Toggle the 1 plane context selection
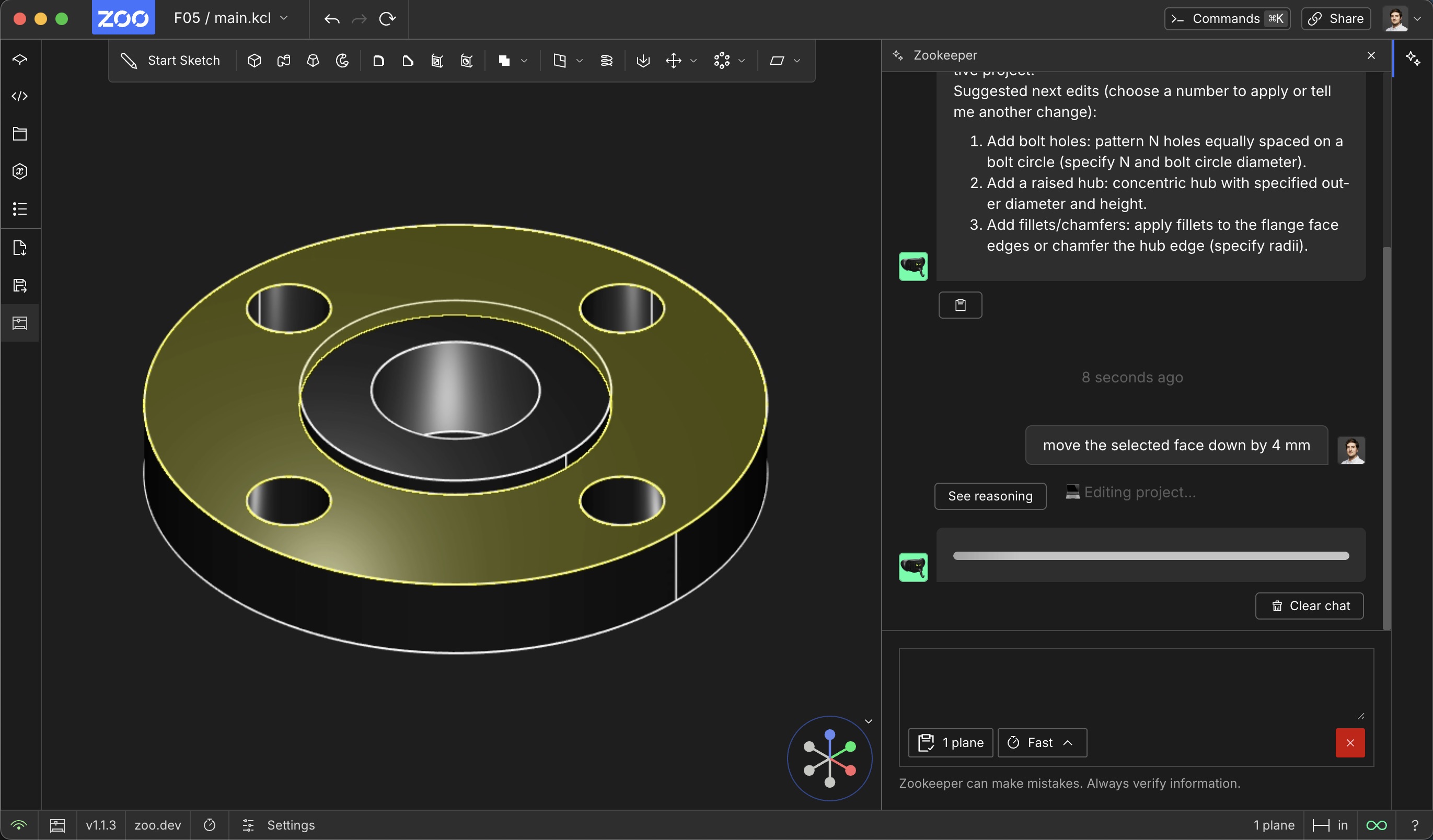1433x840 pixels. [x=950, y=743]
